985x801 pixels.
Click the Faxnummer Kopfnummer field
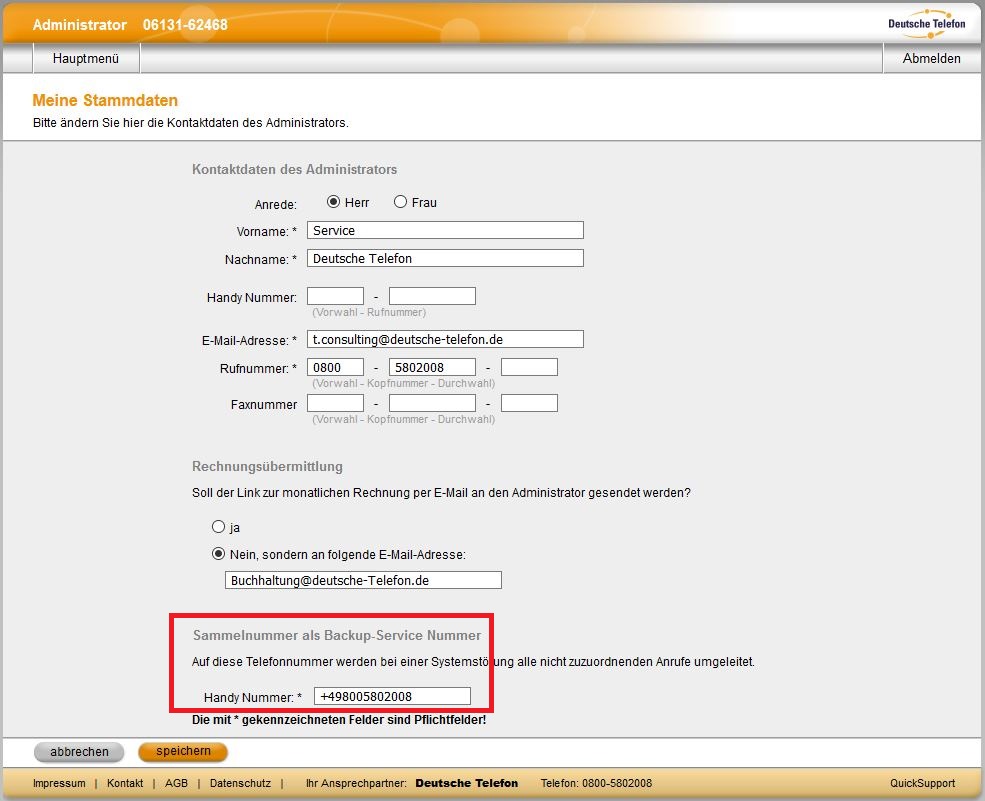[x=432, y=404]
